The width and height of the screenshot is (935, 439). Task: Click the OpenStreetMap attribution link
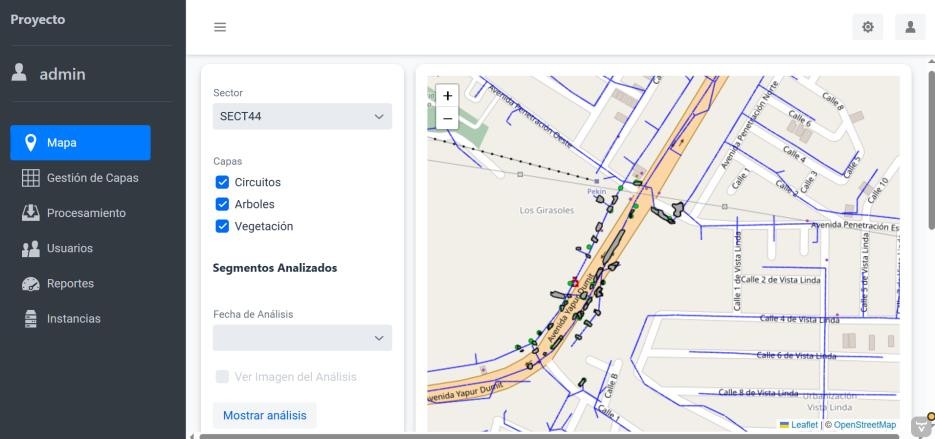[x=864, y=425]
